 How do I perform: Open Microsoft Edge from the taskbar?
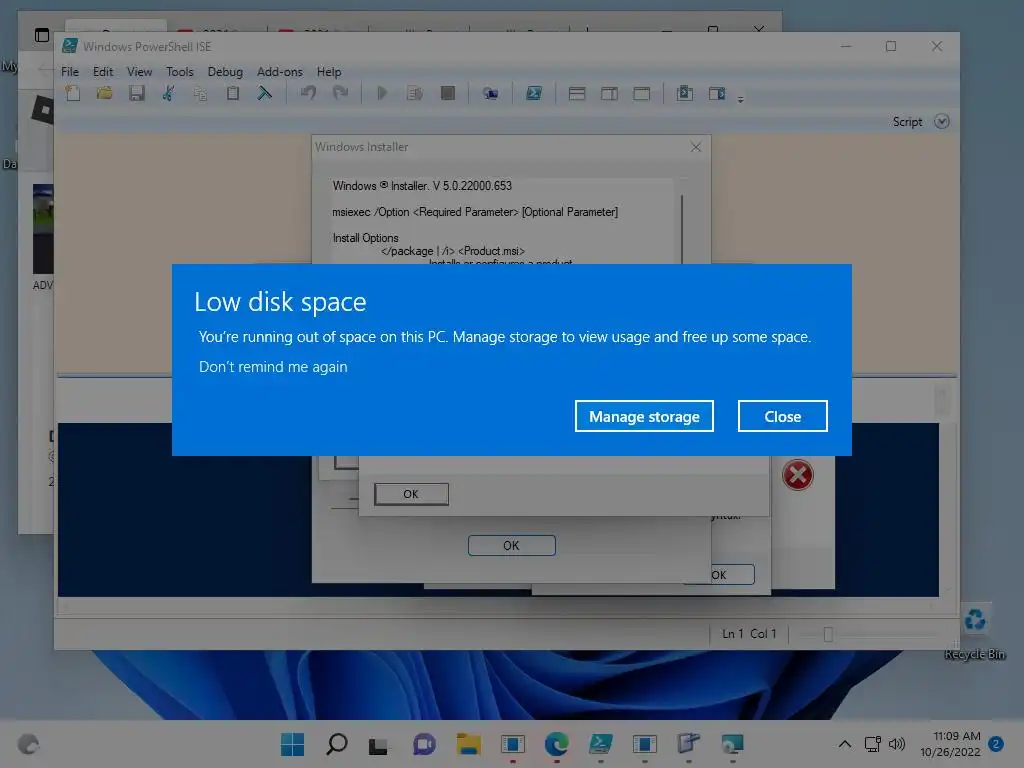556,744
